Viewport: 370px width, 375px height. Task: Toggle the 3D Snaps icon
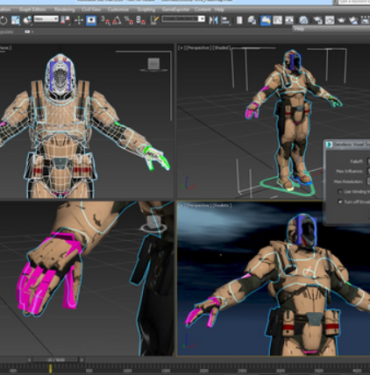(105, 21)
